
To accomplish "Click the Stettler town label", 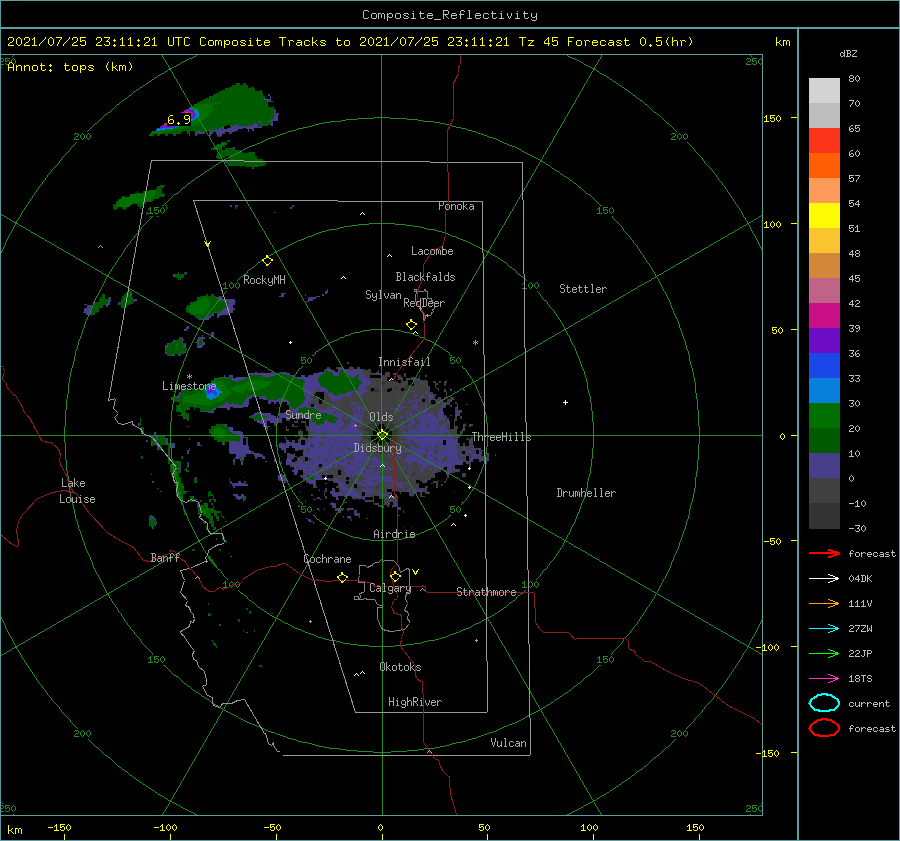I will (x=583, y=289).
